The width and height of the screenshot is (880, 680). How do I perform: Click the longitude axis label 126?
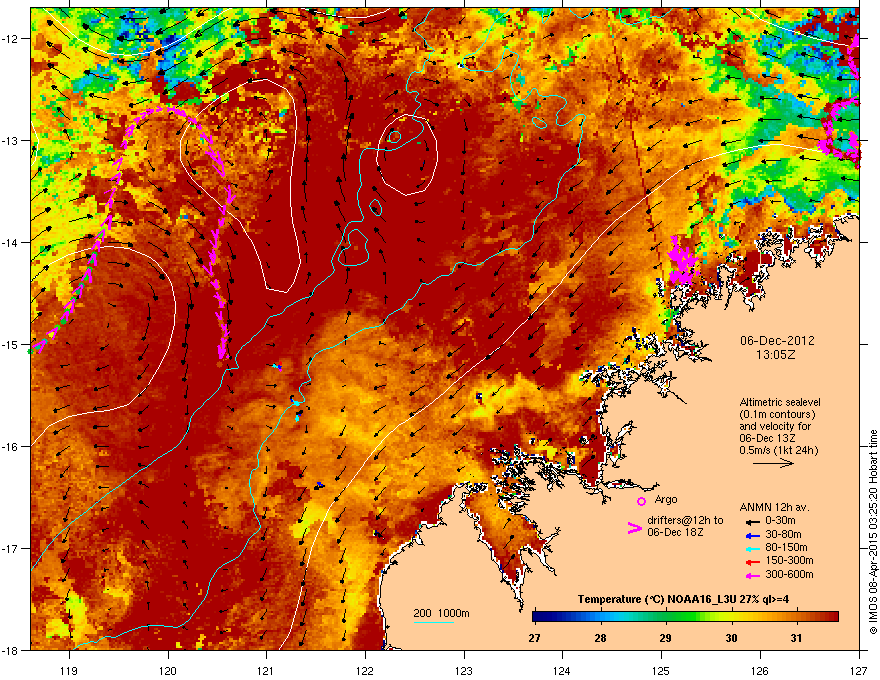tap(760, 670)
